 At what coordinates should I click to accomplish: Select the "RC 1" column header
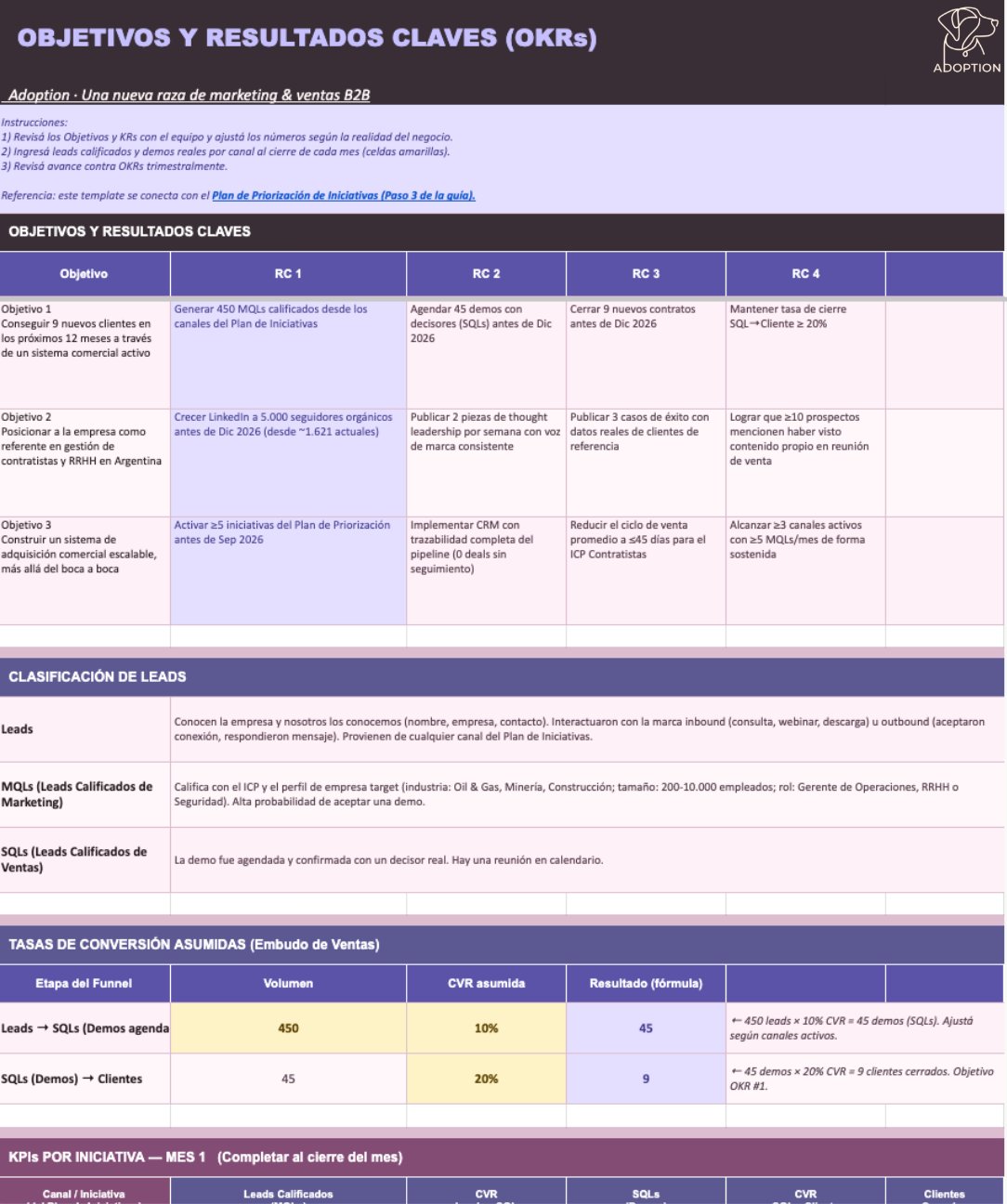click(x=288, y=274)
